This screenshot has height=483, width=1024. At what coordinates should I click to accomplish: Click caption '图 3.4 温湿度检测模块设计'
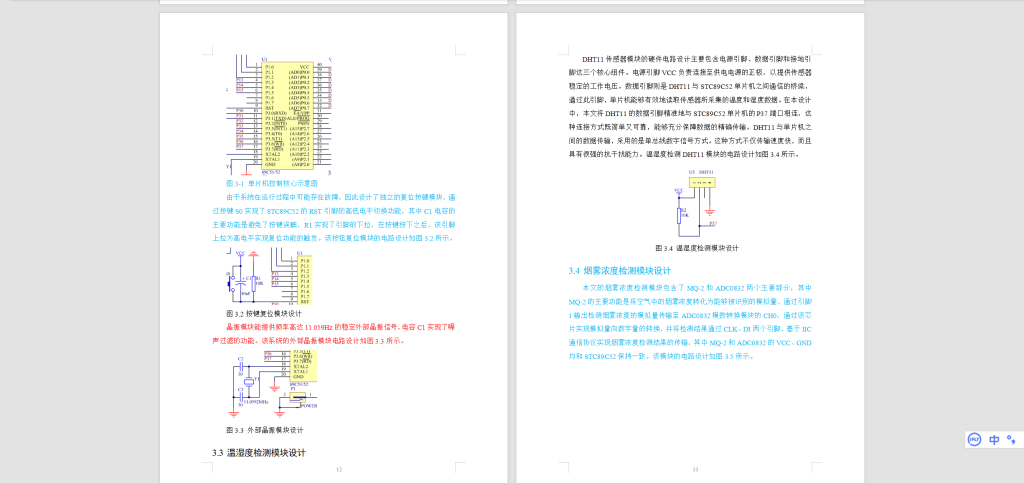pyautogui.click(x=697, y=248)
